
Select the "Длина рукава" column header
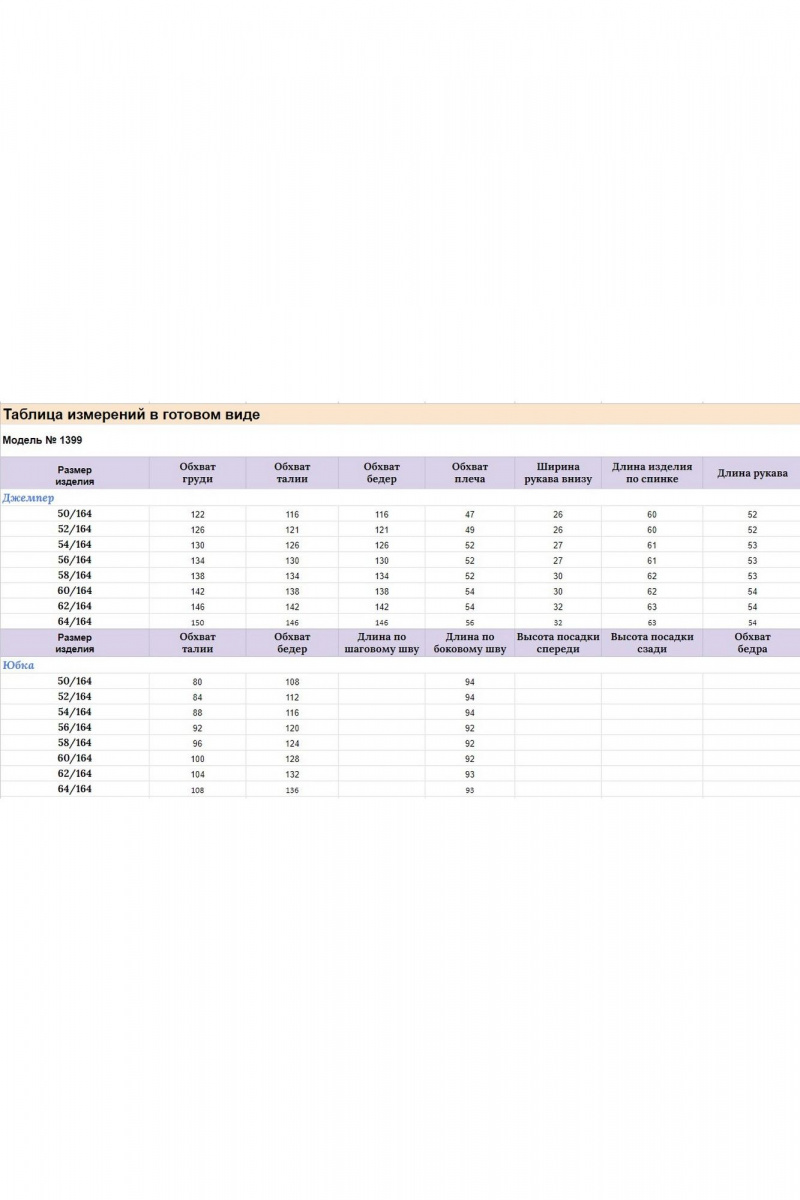pyautogui.click(x=752, y=473)
